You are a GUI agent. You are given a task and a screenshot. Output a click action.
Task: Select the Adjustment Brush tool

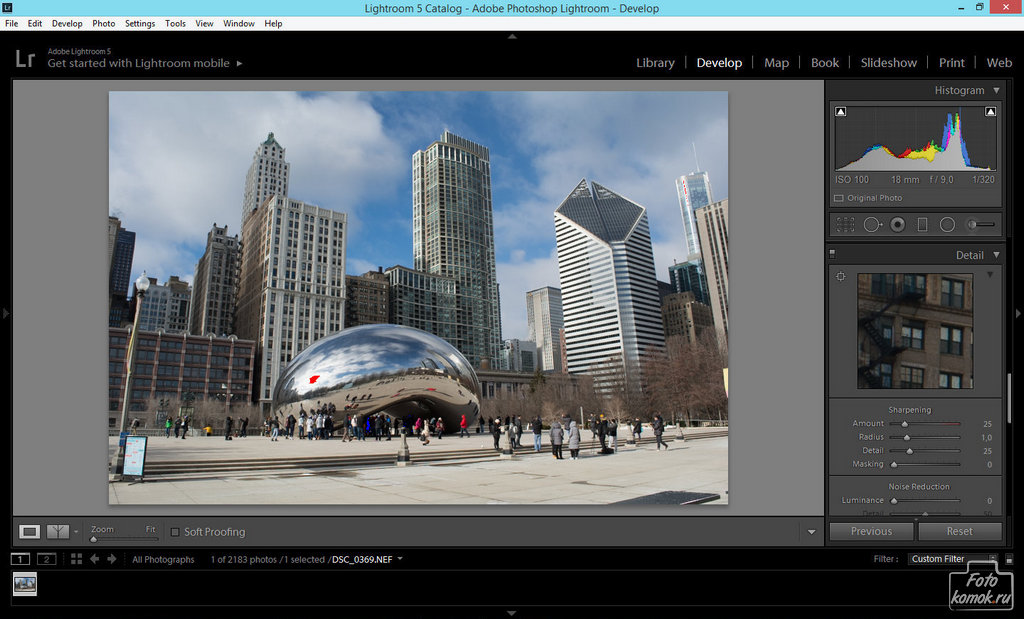click(982, 225)
